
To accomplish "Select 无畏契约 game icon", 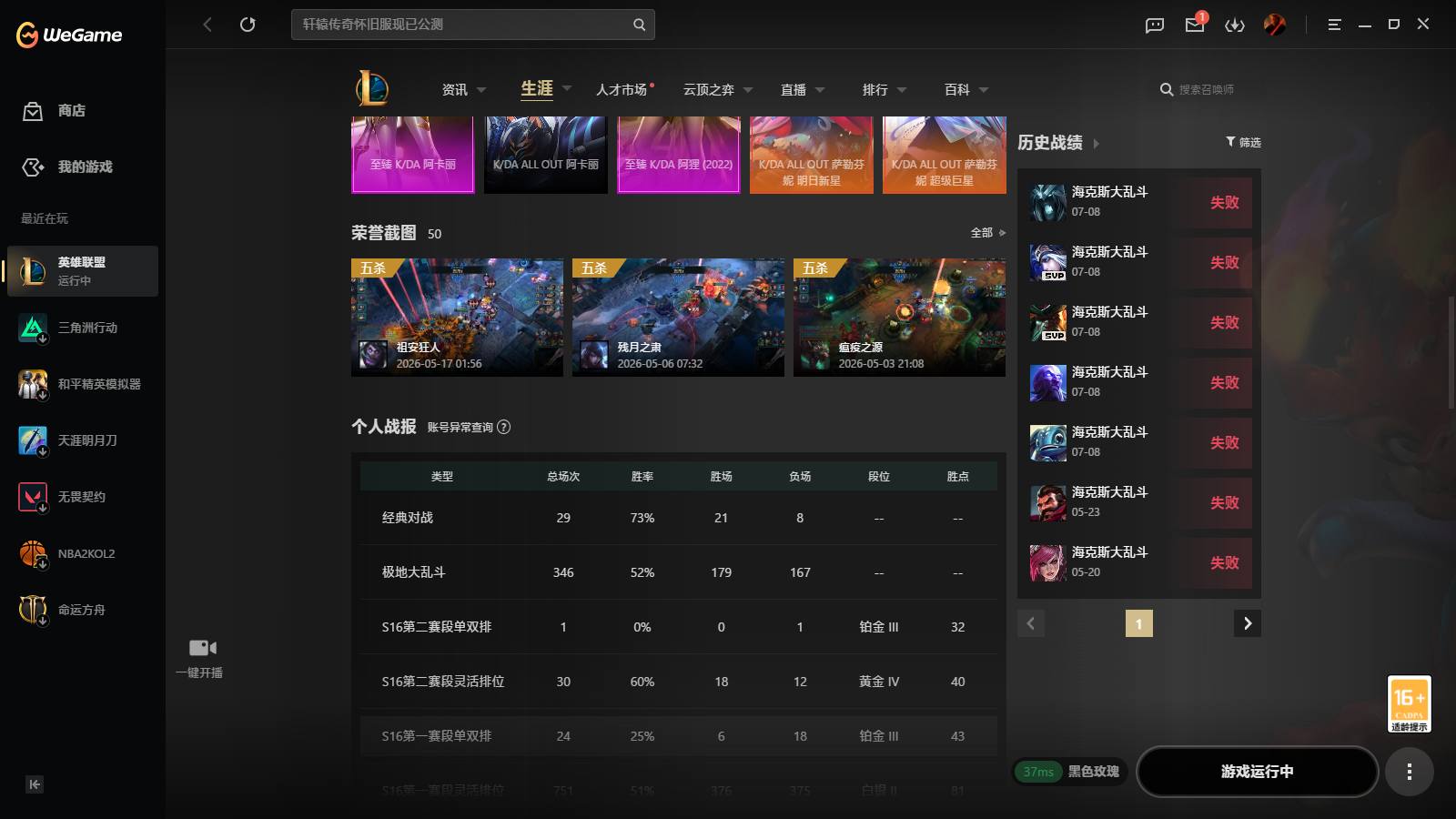I will coord(33,497).
